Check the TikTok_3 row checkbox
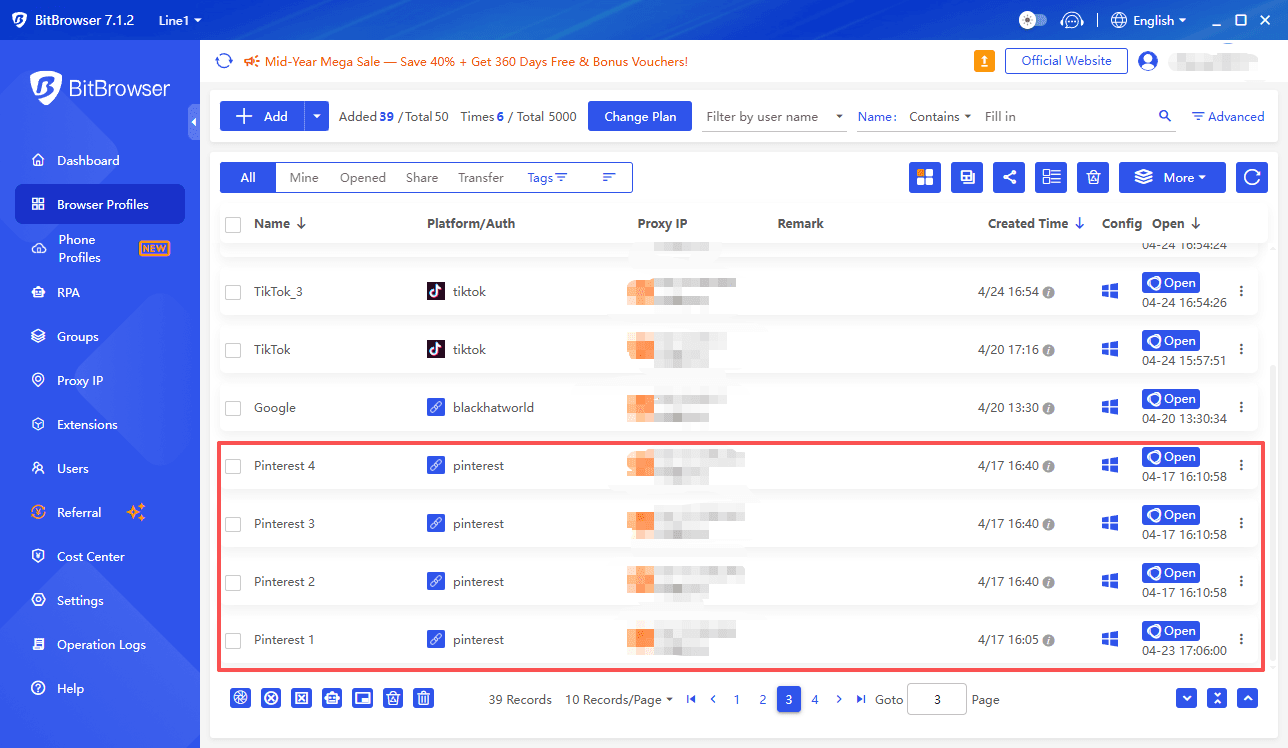 point(233,292)
